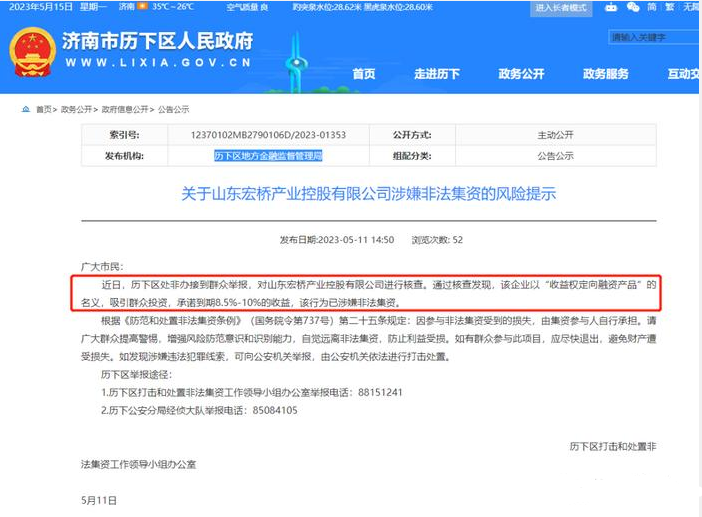Click the 35℃~26℃ temperature text
Viewport: 702px width, 517px height.
click(x=173, y=7)
